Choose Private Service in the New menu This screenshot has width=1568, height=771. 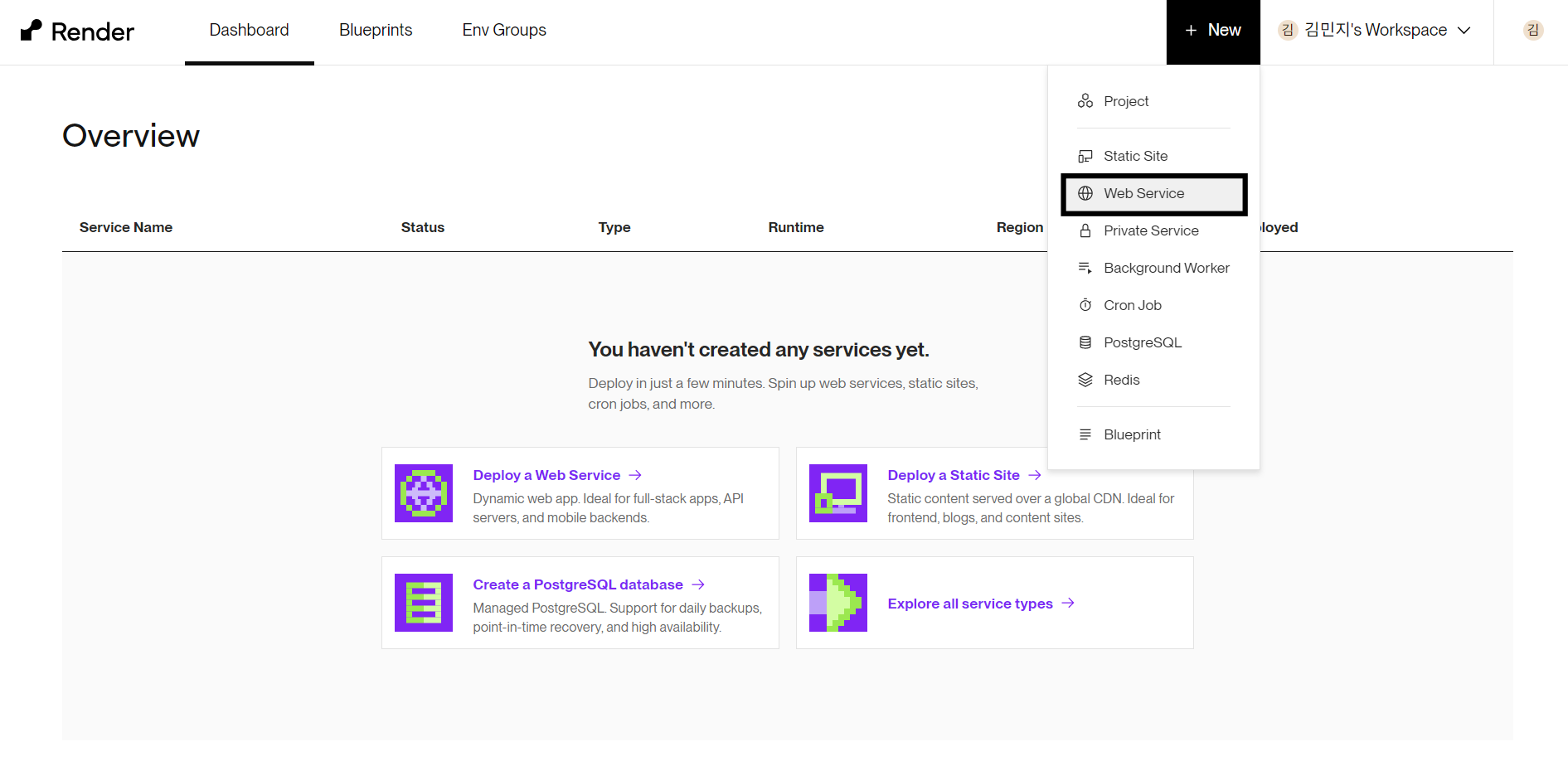pyautogui.click(x=1153, y=230)
